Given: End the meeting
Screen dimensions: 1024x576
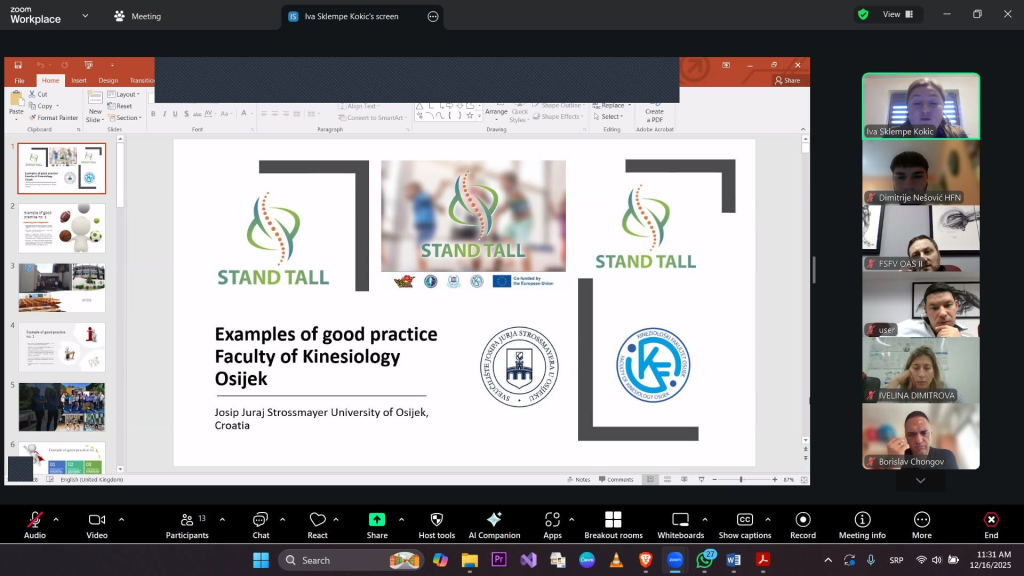Looking at the screenshot, I should (x=991, y=525).
